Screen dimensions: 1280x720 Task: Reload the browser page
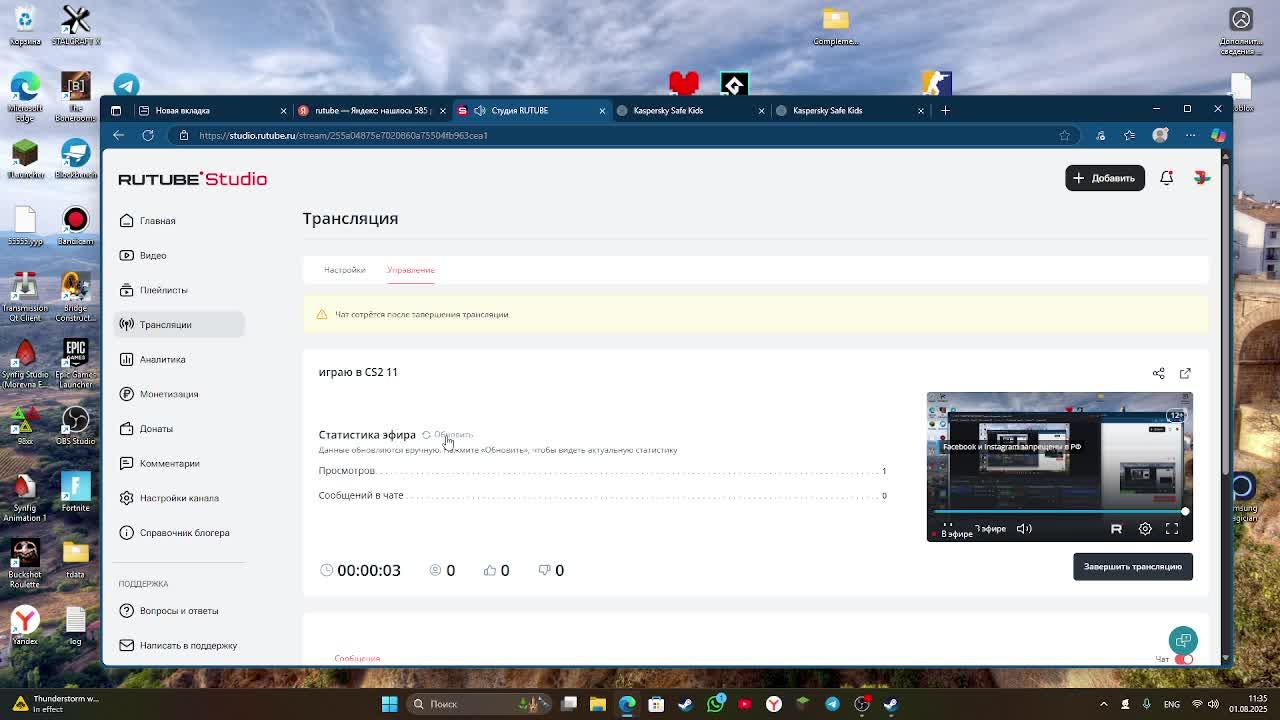pyautogui.click(x=148, y=135)
